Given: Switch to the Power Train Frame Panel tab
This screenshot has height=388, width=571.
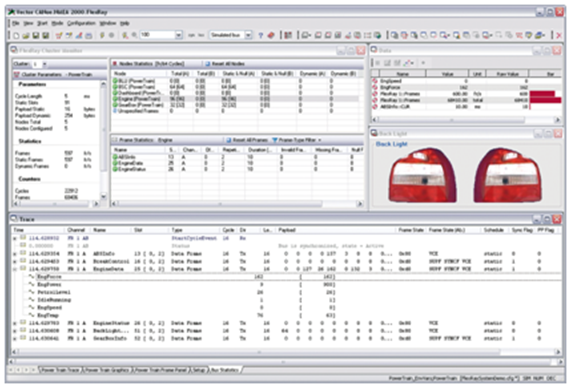Looking at the screenshot, I should pos(161,370).
